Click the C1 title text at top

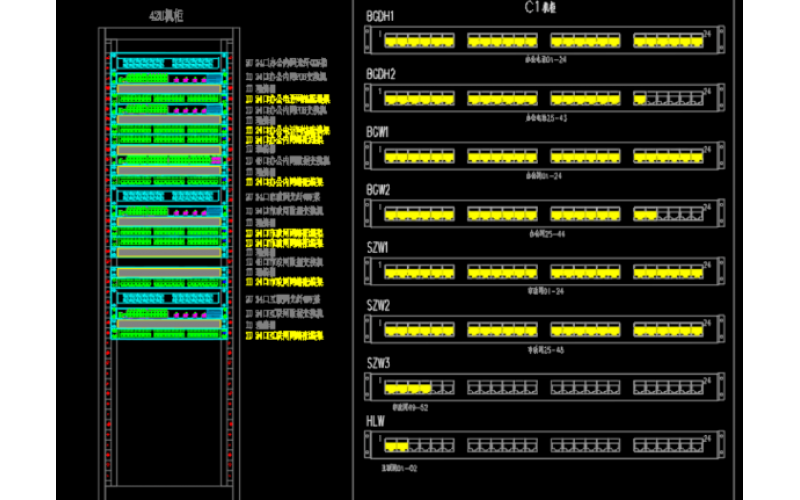(x=541, y=7)
